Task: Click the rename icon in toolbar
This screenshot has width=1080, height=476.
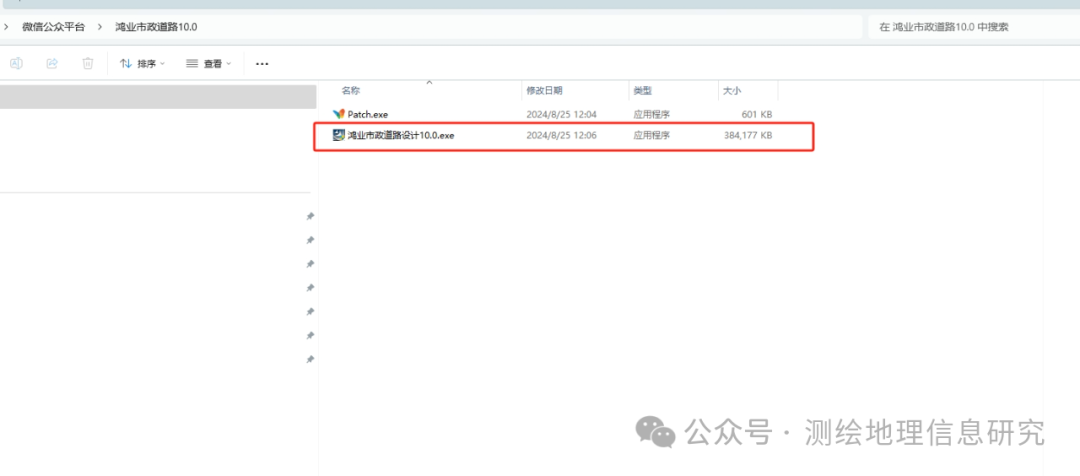Action: (x=17, y=63)
